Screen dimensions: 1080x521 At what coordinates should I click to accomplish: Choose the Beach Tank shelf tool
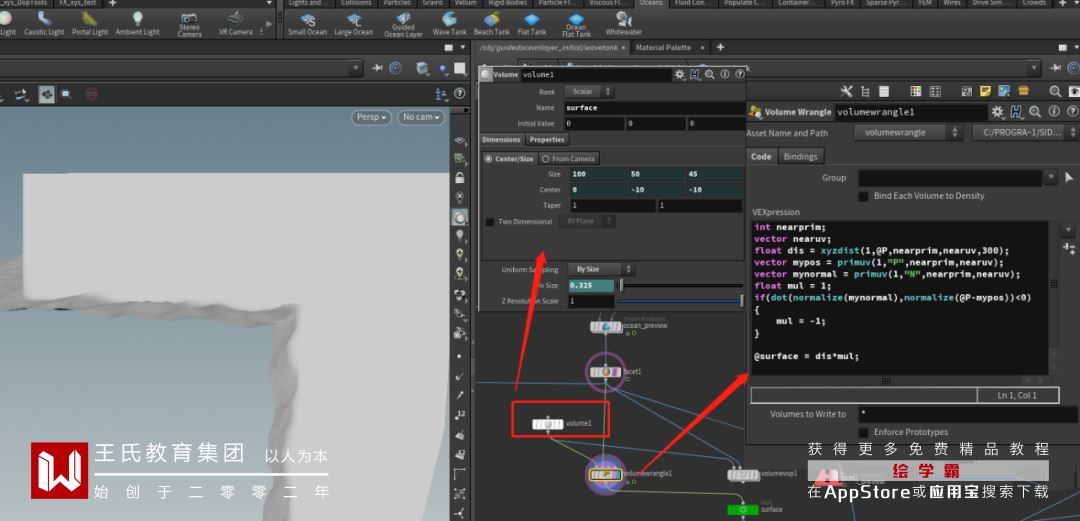[x=492, y=24]
